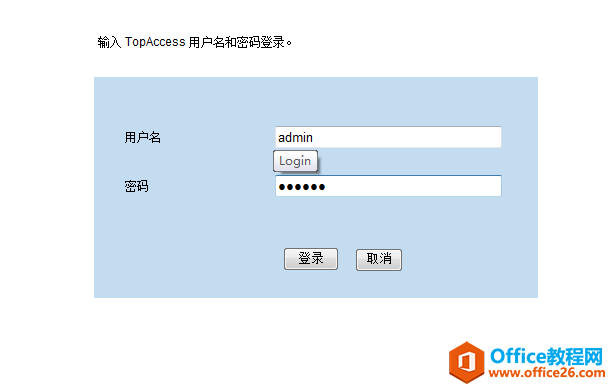Click the 密码 field label

136,186
